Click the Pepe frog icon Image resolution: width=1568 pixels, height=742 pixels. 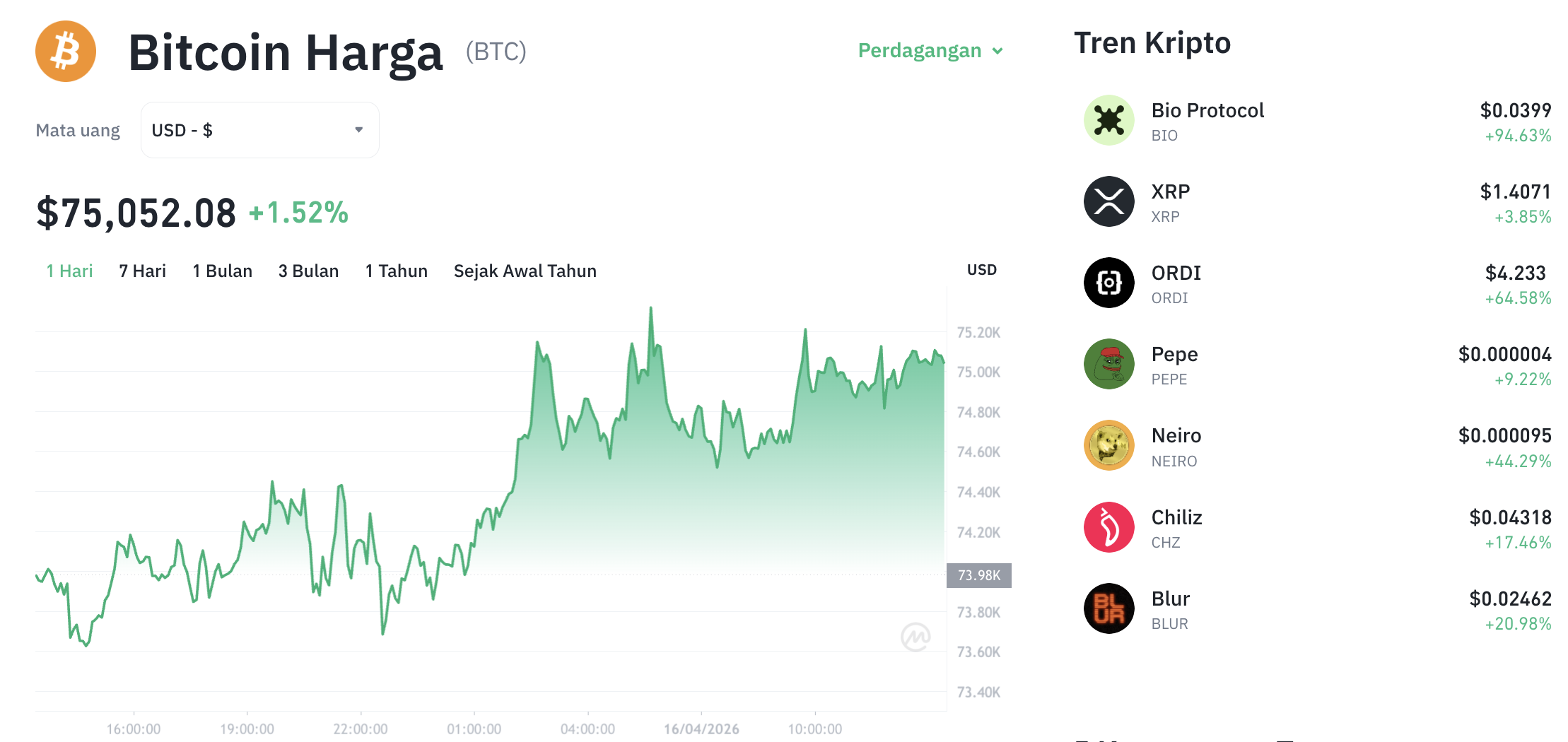pyautogui.click(x=1108, y=365)
